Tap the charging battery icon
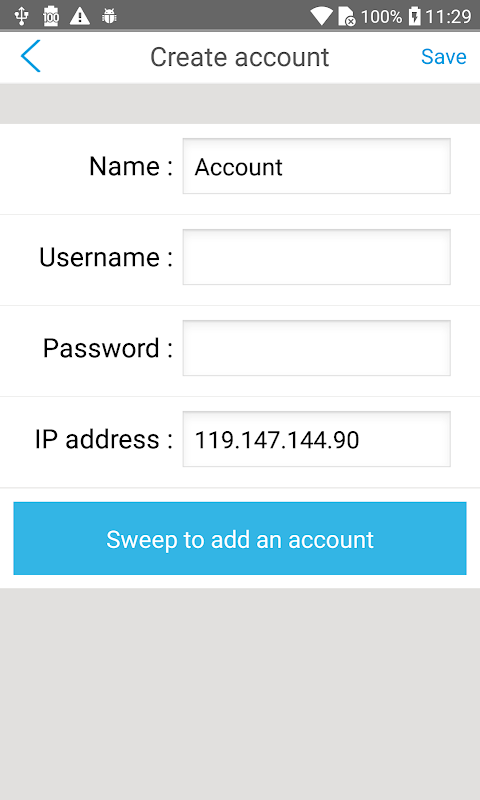Image resolution: width=480 pixels, height=800 pixels. click(x=415, y=16)
